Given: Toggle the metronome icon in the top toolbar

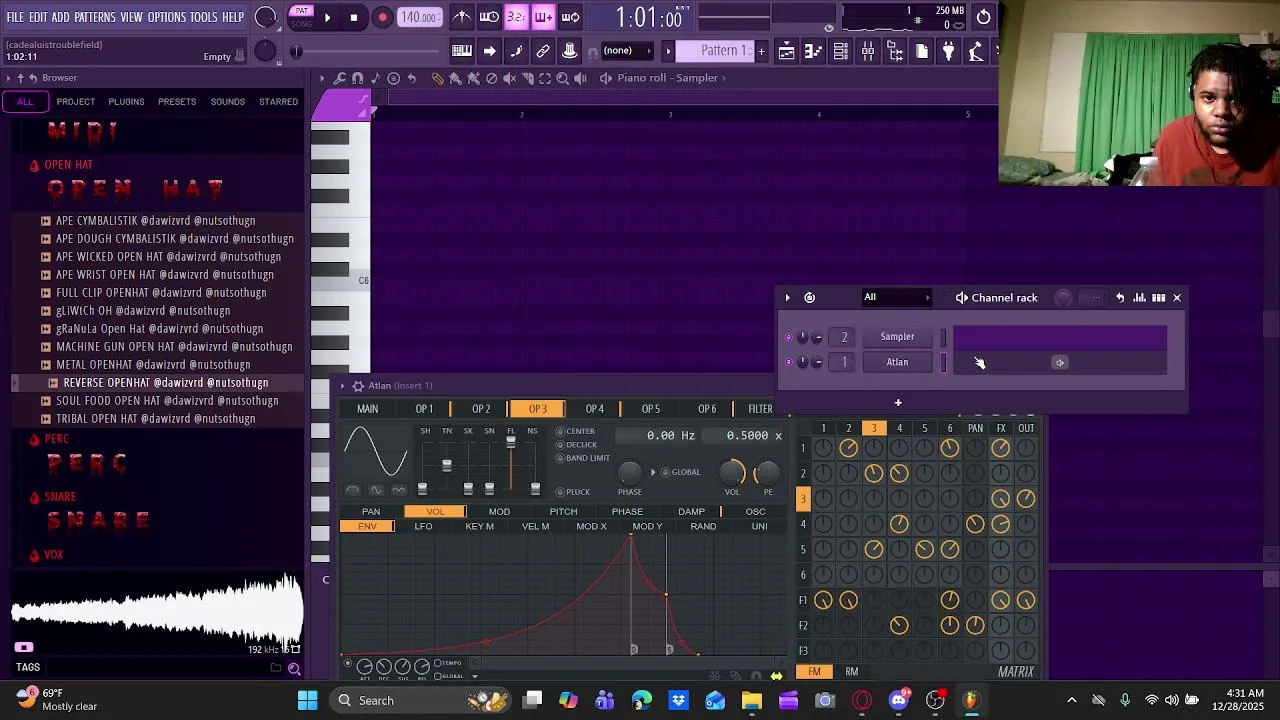Looking at the screenshot, I should point(462,17).
